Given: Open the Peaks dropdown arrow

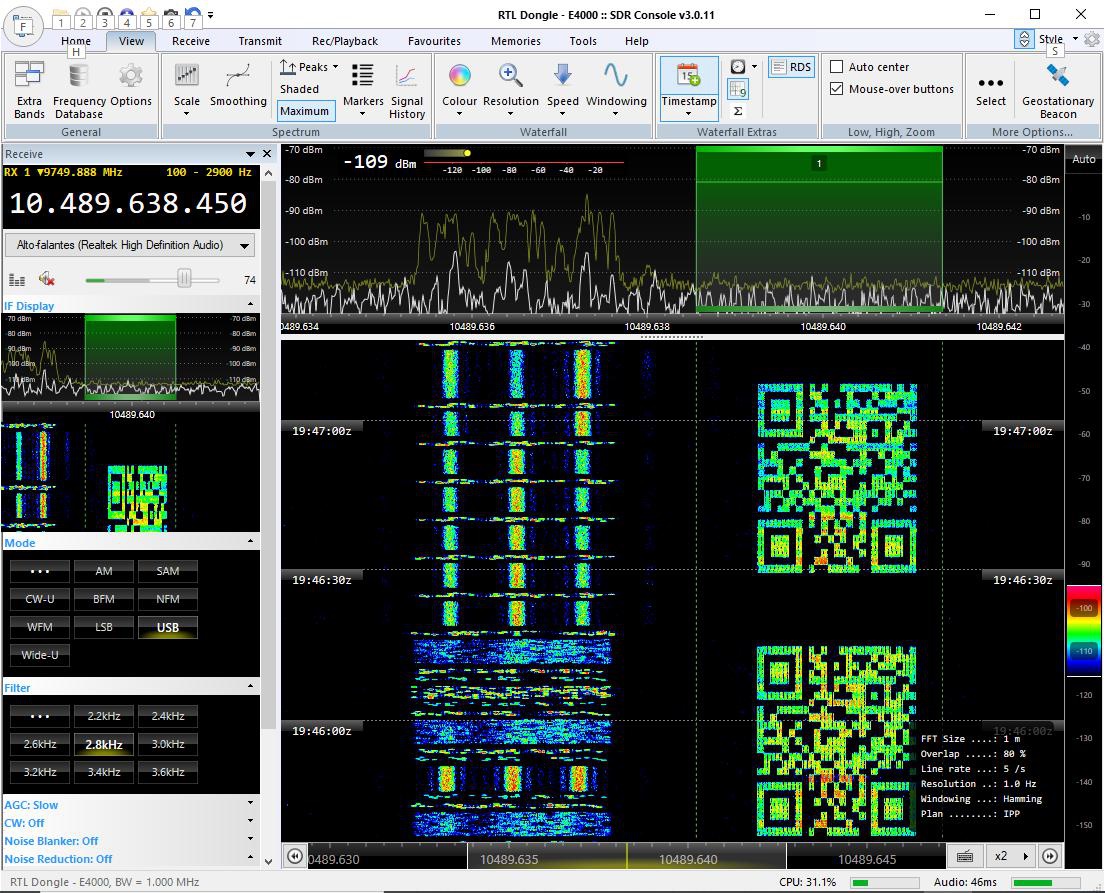Looking at the screenshot, I should 335,66.
